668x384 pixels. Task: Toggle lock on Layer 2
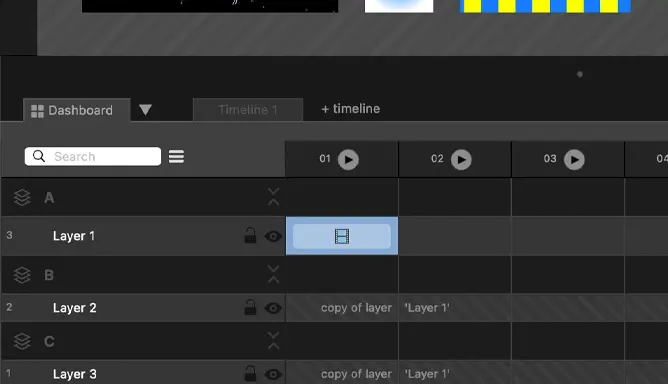(x=250, y=307)
